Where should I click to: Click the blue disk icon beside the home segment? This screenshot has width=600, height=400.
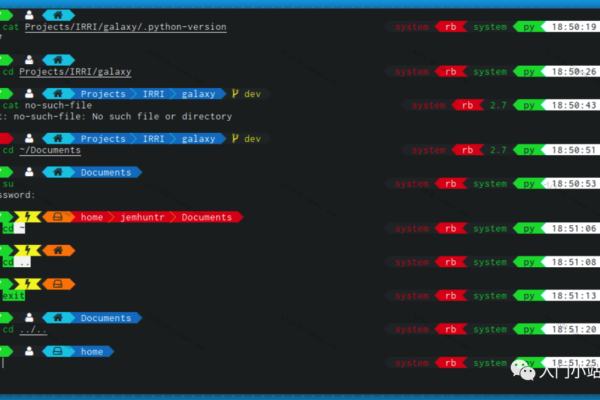tap(59, 351)
